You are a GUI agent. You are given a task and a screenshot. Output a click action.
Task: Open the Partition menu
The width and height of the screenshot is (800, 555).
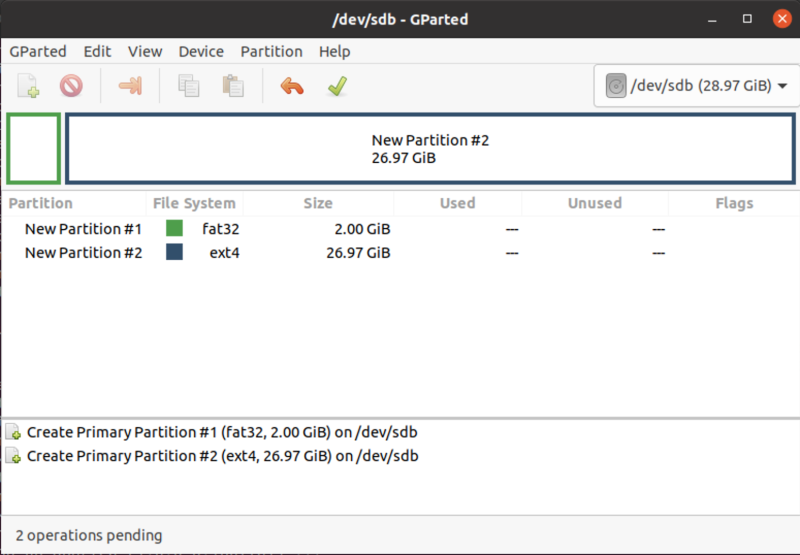tap(271, 52)
